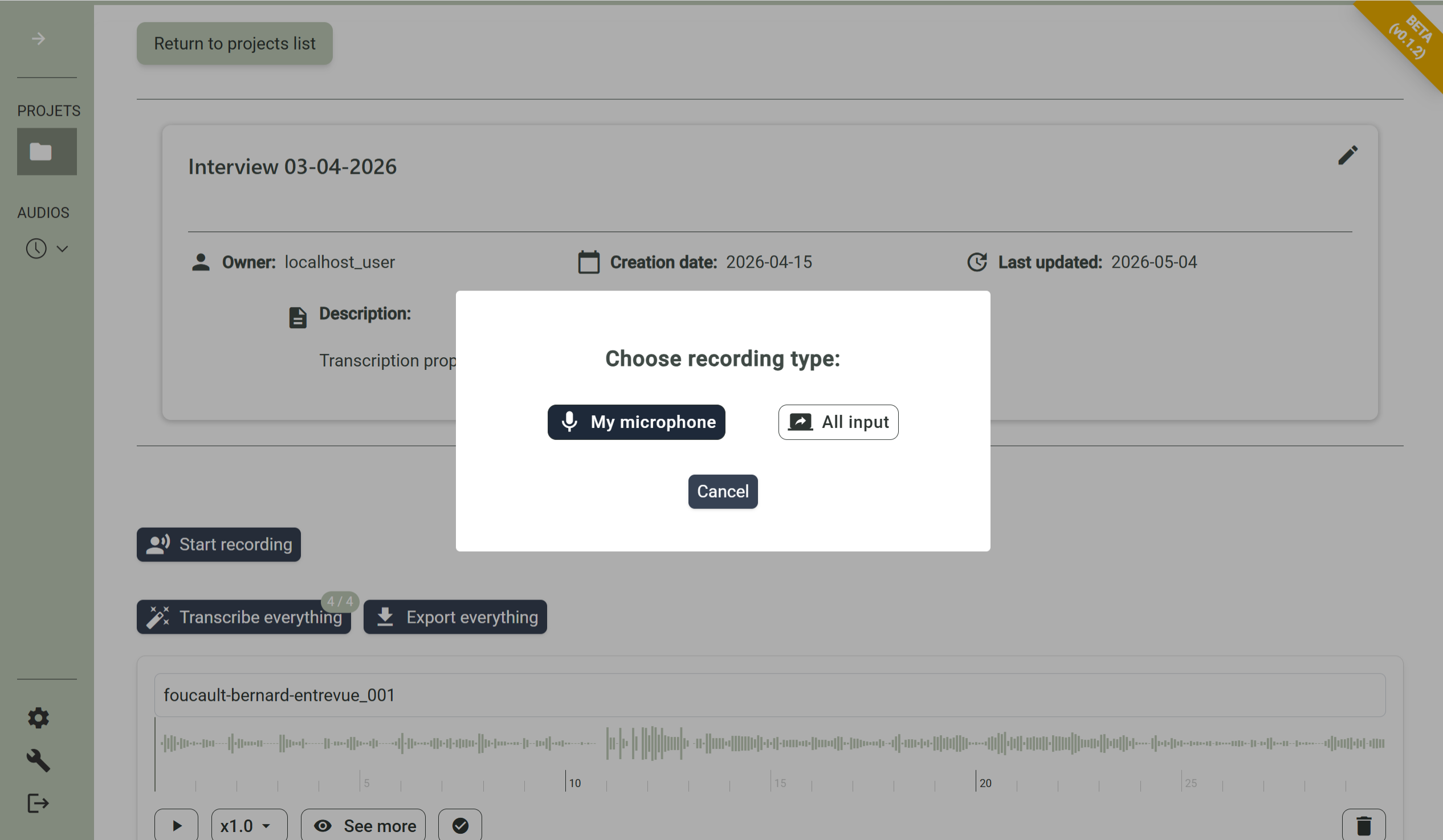Click the person icon beside Owner

201,262
